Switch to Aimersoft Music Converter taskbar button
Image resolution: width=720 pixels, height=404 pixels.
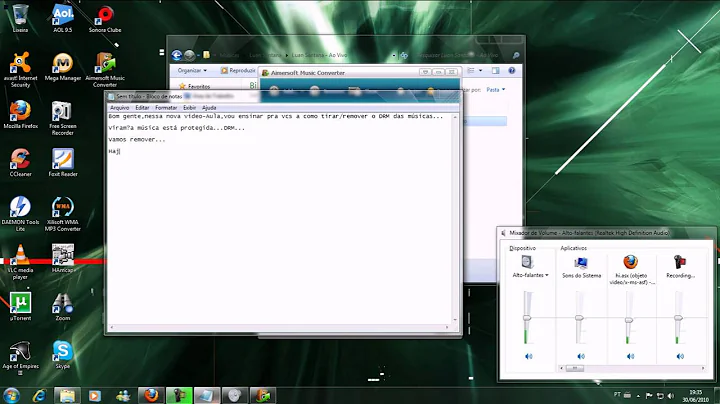263,395
